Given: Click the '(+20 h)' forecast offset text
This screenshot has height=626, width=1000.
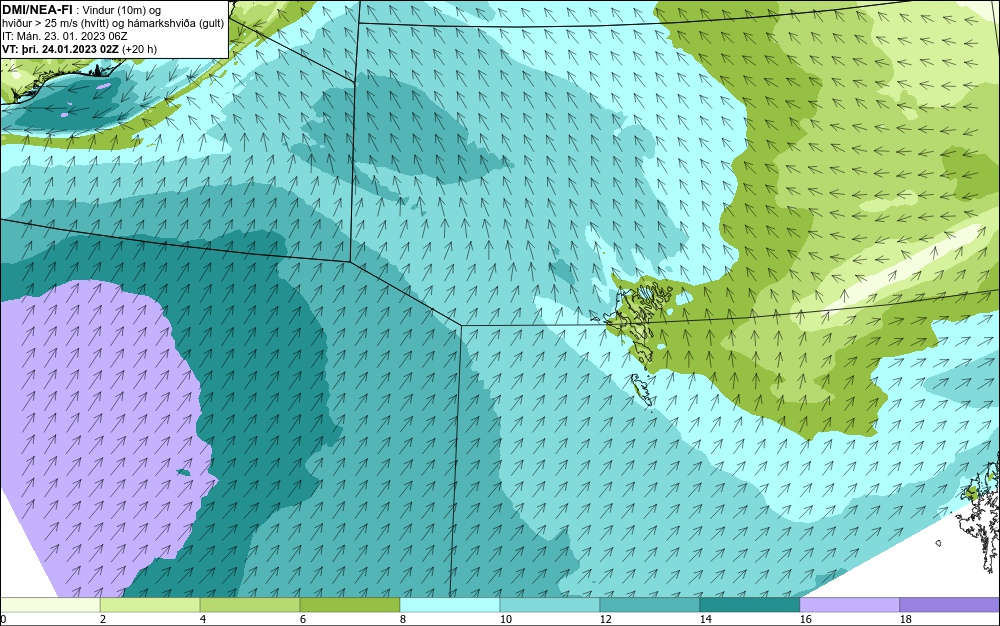Looking at the screenshot, I should [139, 49].
